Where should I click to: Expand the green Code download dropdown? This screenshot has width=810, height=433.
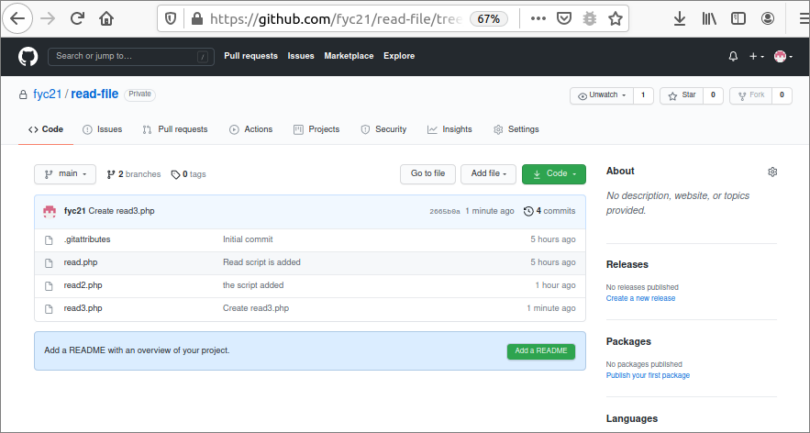pos(554,174)
